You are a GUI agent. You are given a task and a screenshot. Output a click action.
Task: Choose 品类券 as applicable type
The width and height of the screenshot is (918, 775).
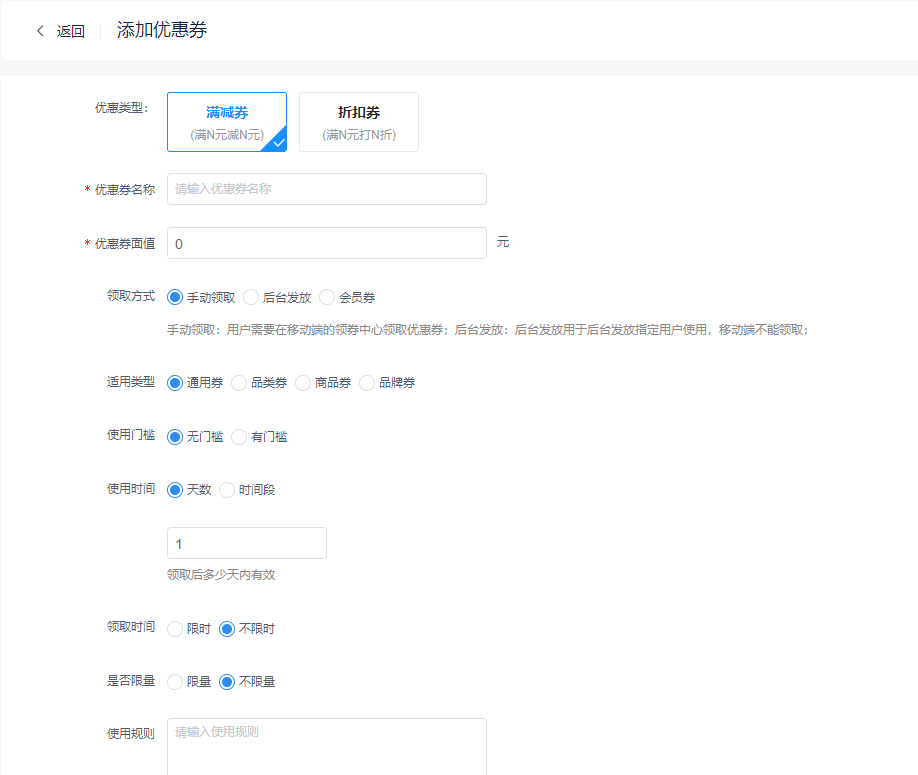240,383
